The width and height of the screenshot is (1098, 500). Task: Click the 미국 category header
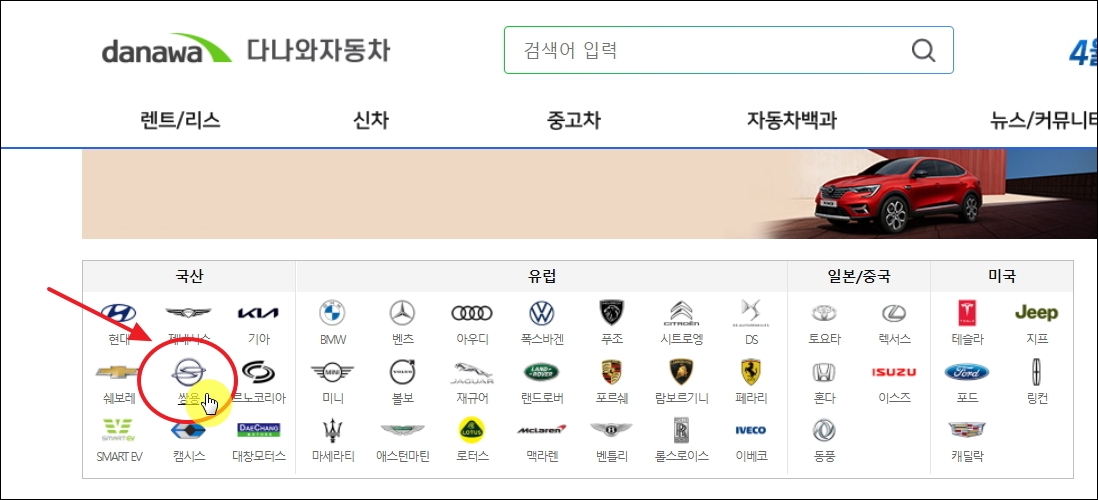(x=1001, y=277)
